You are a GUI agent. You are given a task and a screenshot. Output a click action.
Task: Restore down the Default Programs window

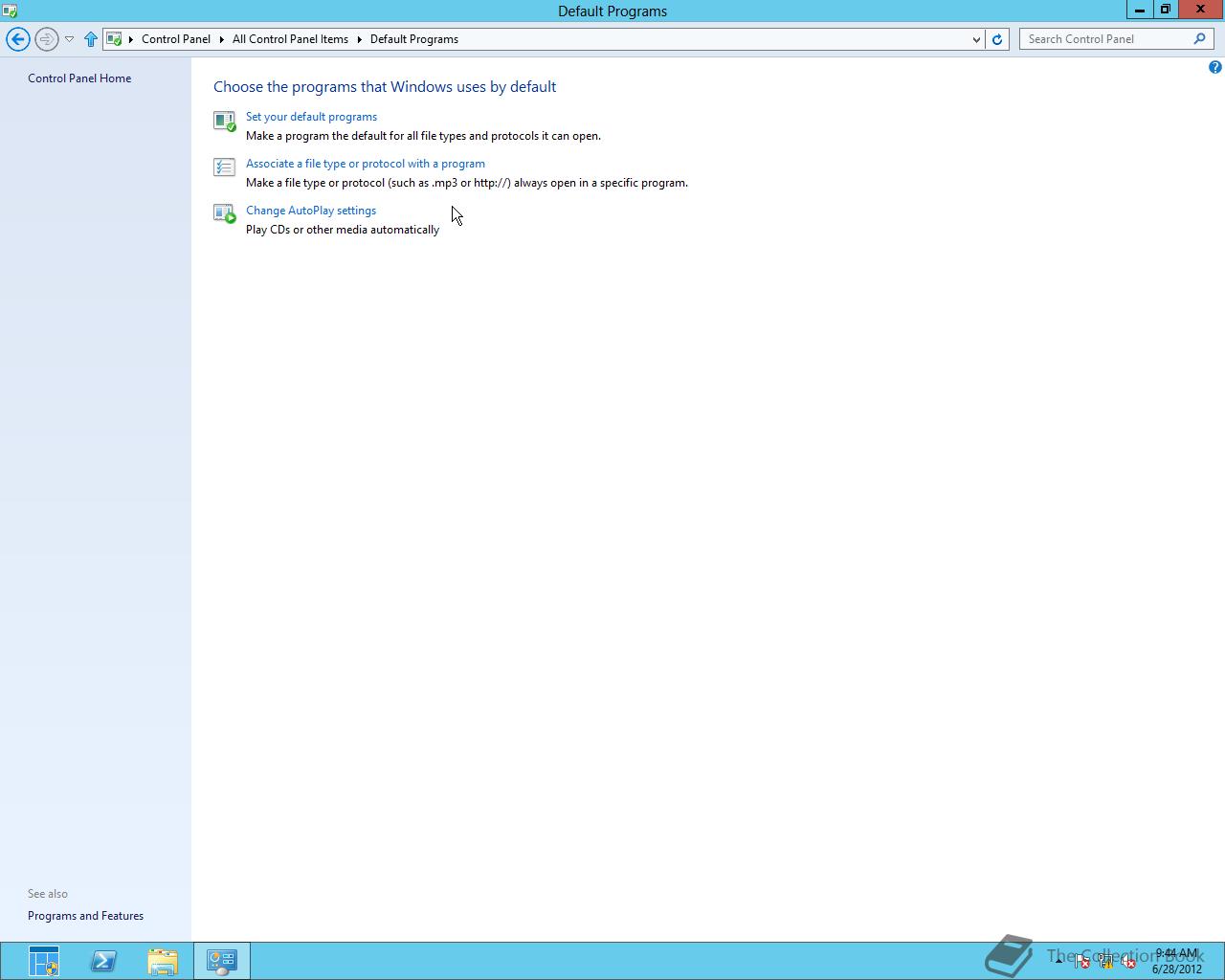tap(1165, 10)
